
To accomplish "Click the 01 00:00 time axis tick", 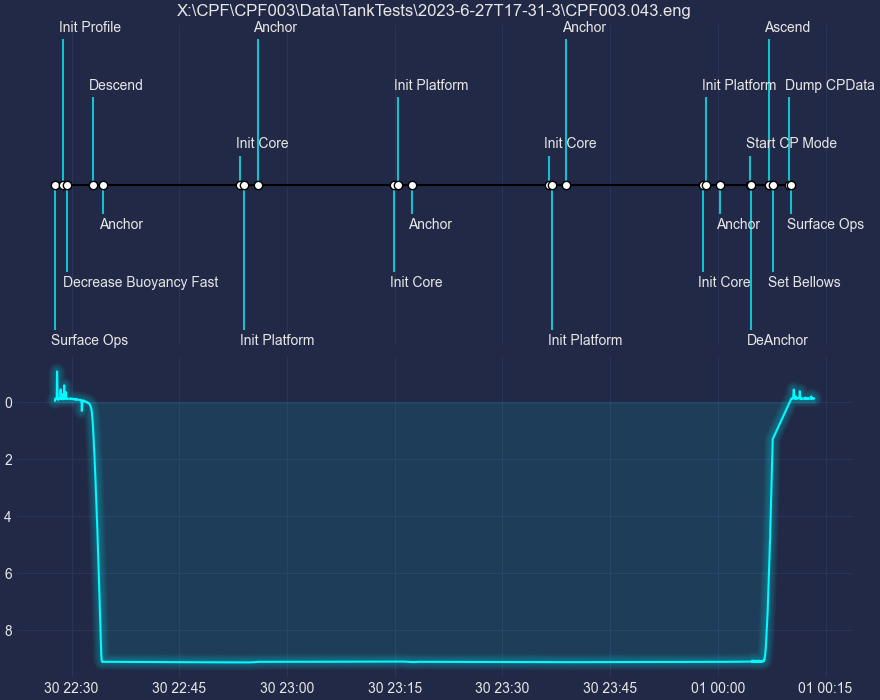I will [x=718, y=688].
